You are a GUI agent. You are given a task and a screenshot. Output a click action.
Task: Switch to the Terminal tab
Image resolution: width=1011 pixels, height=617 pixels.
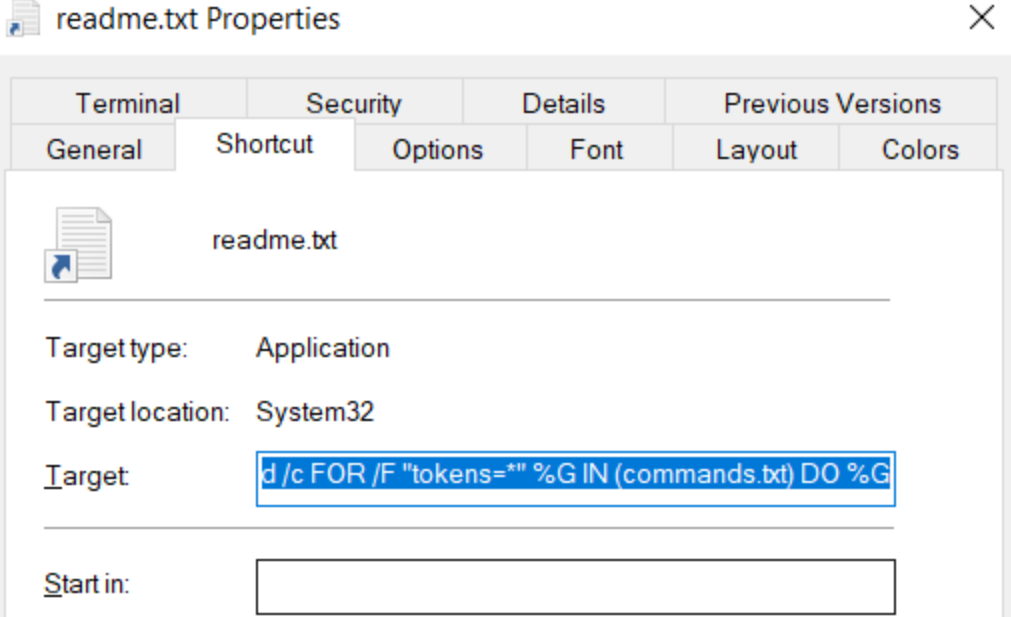(127, 103)
